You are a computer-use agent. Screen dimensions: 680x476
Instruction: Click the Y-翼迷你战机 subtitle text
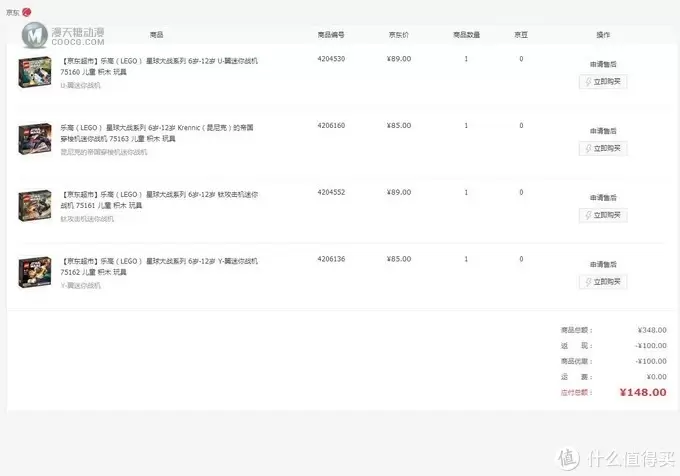(x=80, y=286)
